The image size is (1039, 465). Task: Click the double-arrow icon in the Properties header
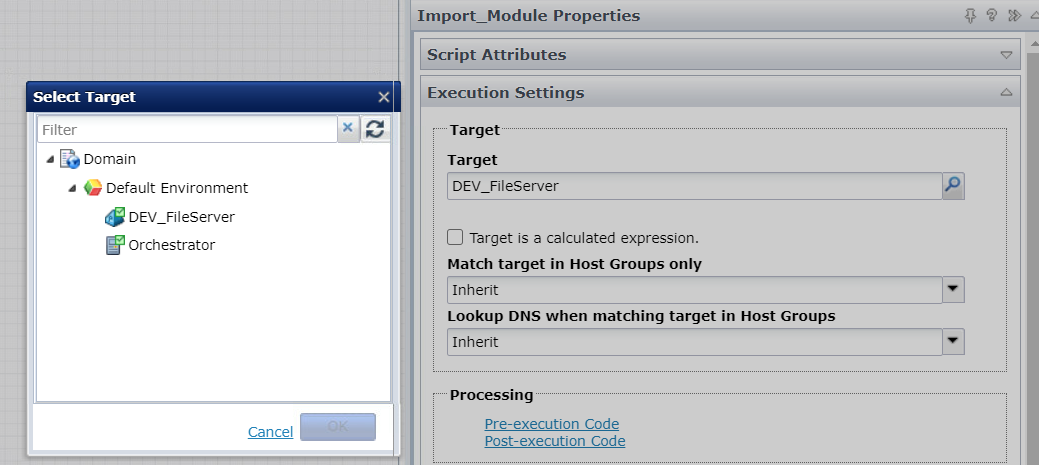click(1014, 16)
